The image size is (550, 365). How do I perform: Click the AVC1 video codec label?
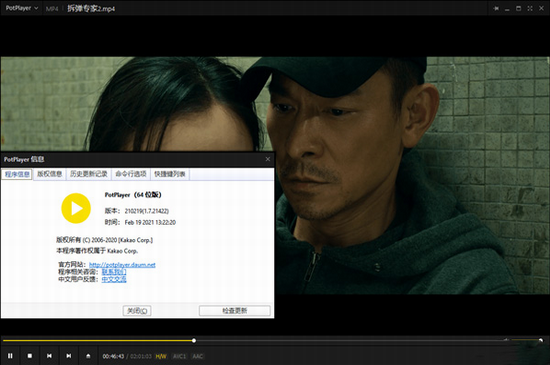coord(179,356)
